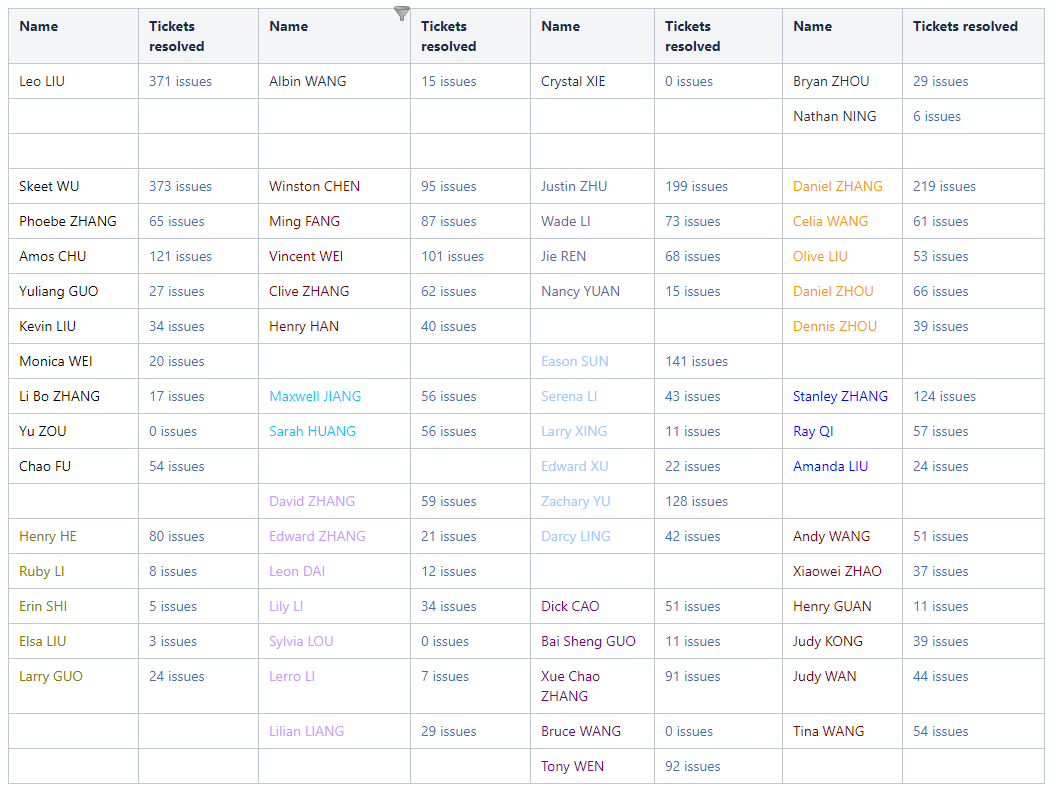Open the 128 issues link for Zachary YU

click(696, 501)
